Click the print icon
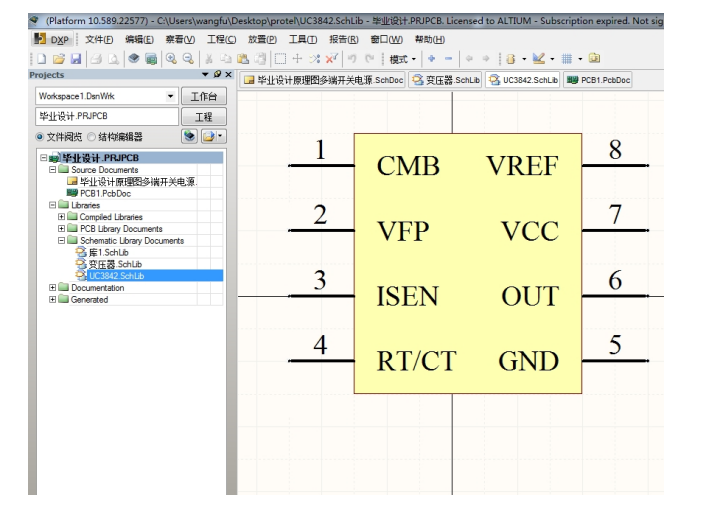 [96, 59]
